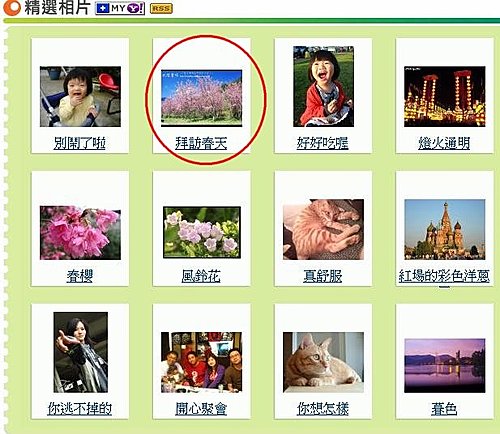Select the purple dusk lake thumbnail
Image resolution: width=500 pixels, height=434 pixels.
(445, 366)
